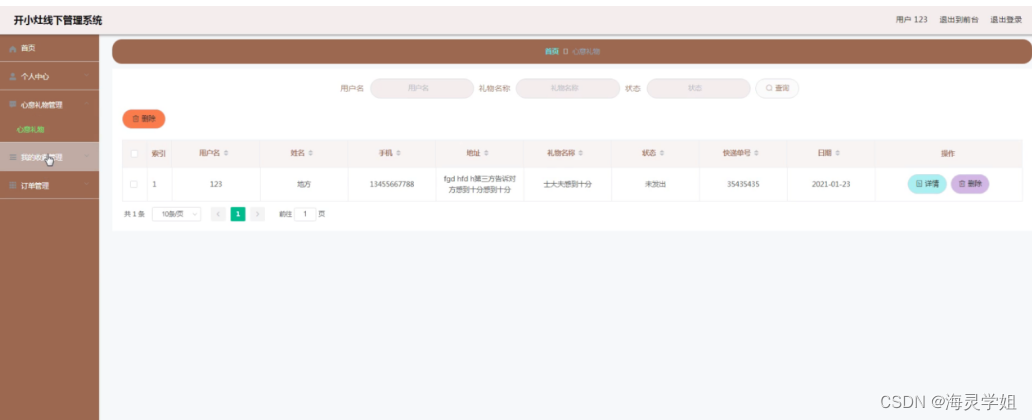1032x420 pixels.
Task: Click the 查询 search button
Action: [x=777, y=88]
